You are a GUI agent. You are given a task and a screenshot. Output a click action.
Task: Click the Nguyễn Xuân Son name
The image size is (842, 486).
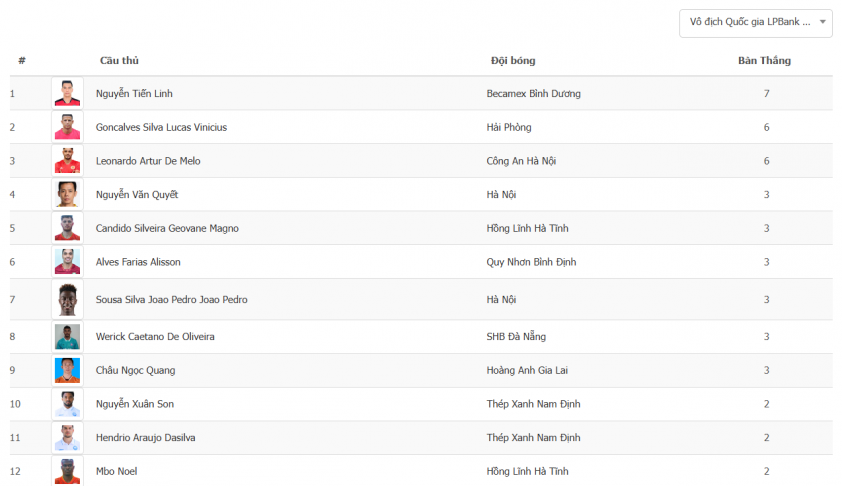coord(135,404)
